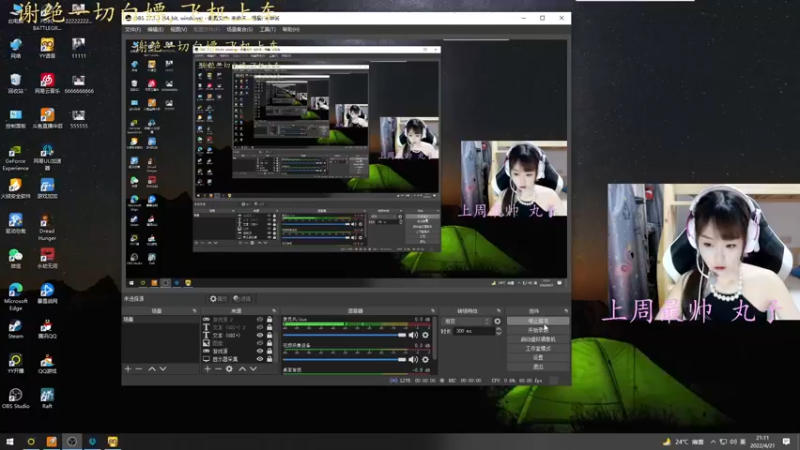Image resolution: width=800 pixels, height=450 pixels.
Task: Adjust the 麦克风/Aux volume slider
Action: [344, 335]
